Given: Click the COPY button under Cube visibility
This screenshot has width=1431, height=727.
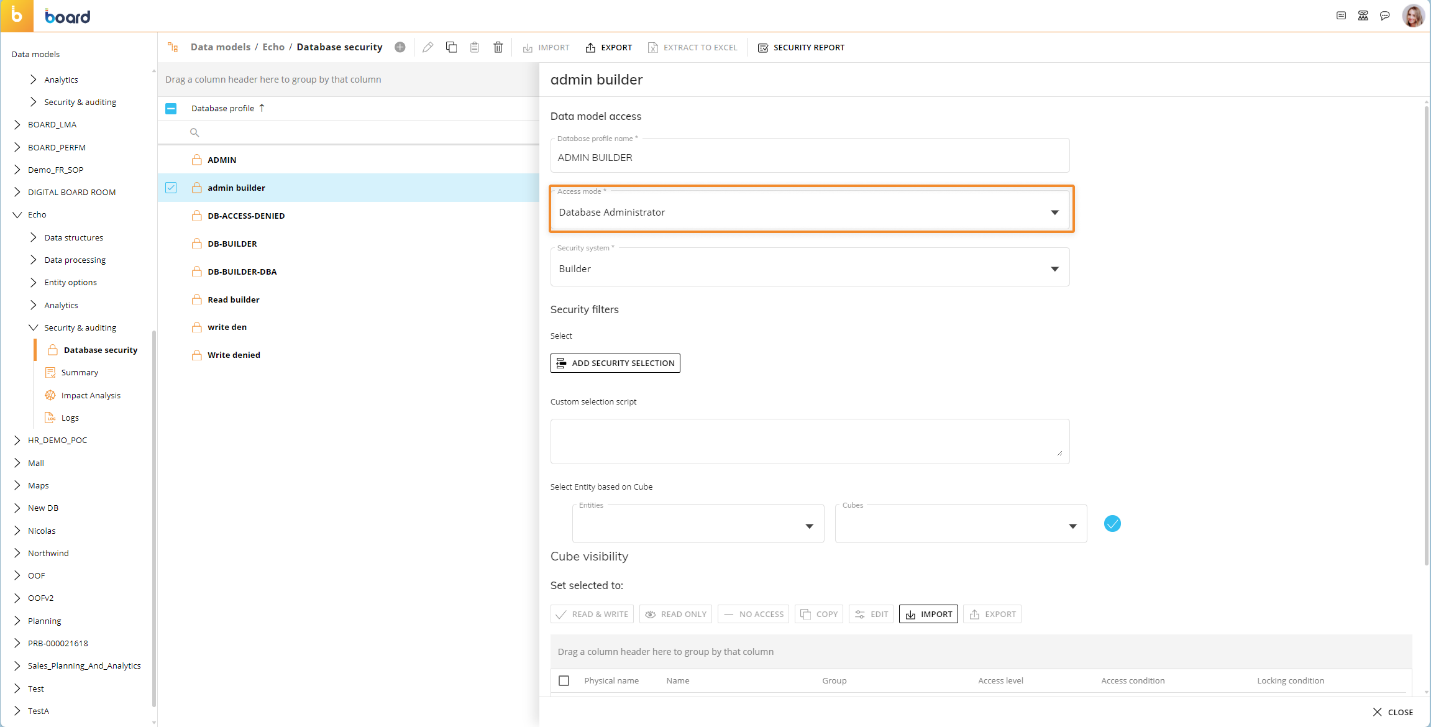Looking at the screenshot, I should (x=819, y=614).
